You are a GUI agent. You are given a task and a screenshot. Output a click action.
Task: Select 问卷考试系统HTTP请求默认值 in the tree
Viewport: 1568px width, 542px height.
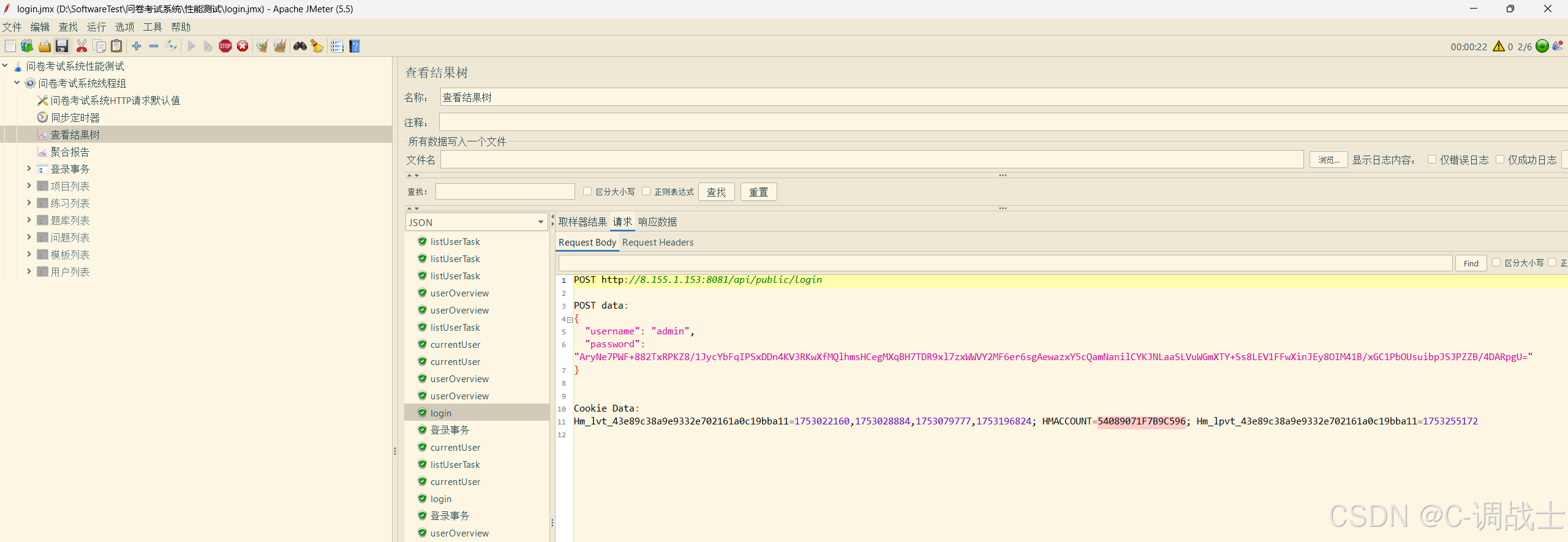(115, 100)
